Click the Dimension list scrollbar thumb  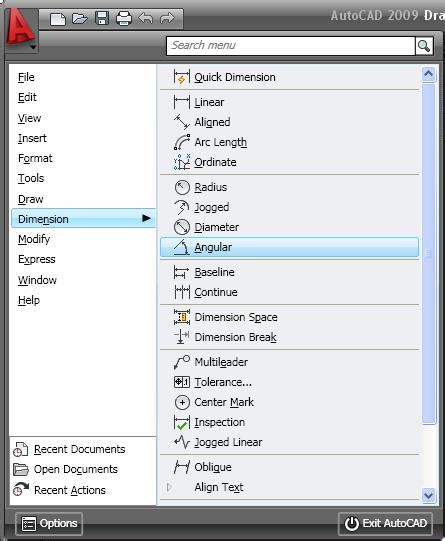tap(429, 254)
